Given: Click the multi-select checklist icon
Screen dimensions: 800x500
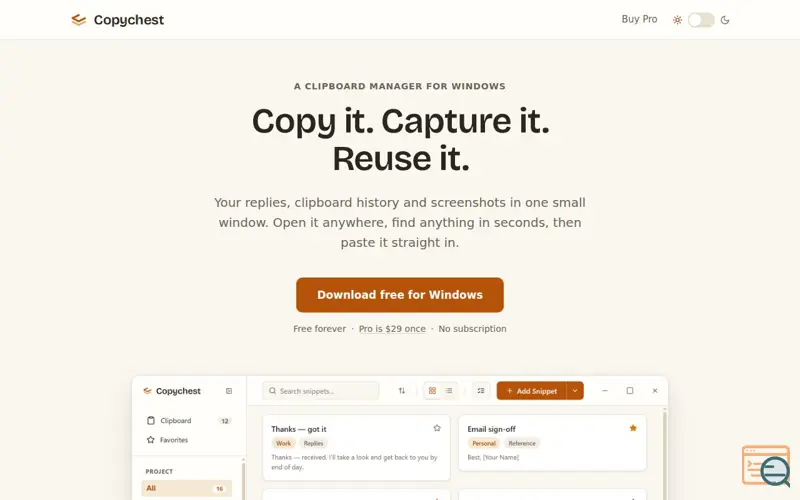Looking at the screenshot, I should click(481, 391).
